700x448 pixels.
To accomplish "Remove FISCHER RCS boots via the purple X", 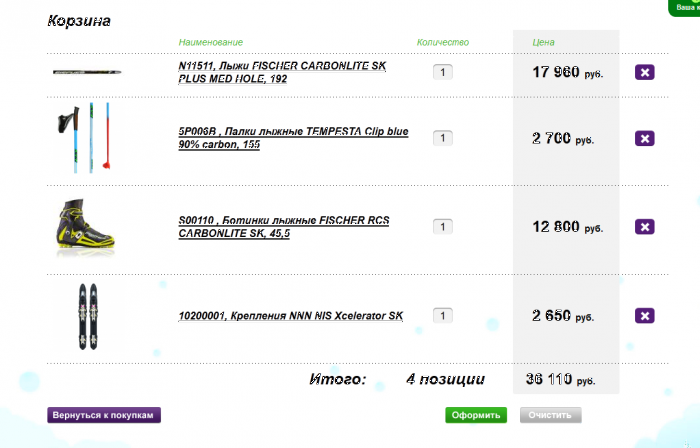I will click(x=645, y=227).
